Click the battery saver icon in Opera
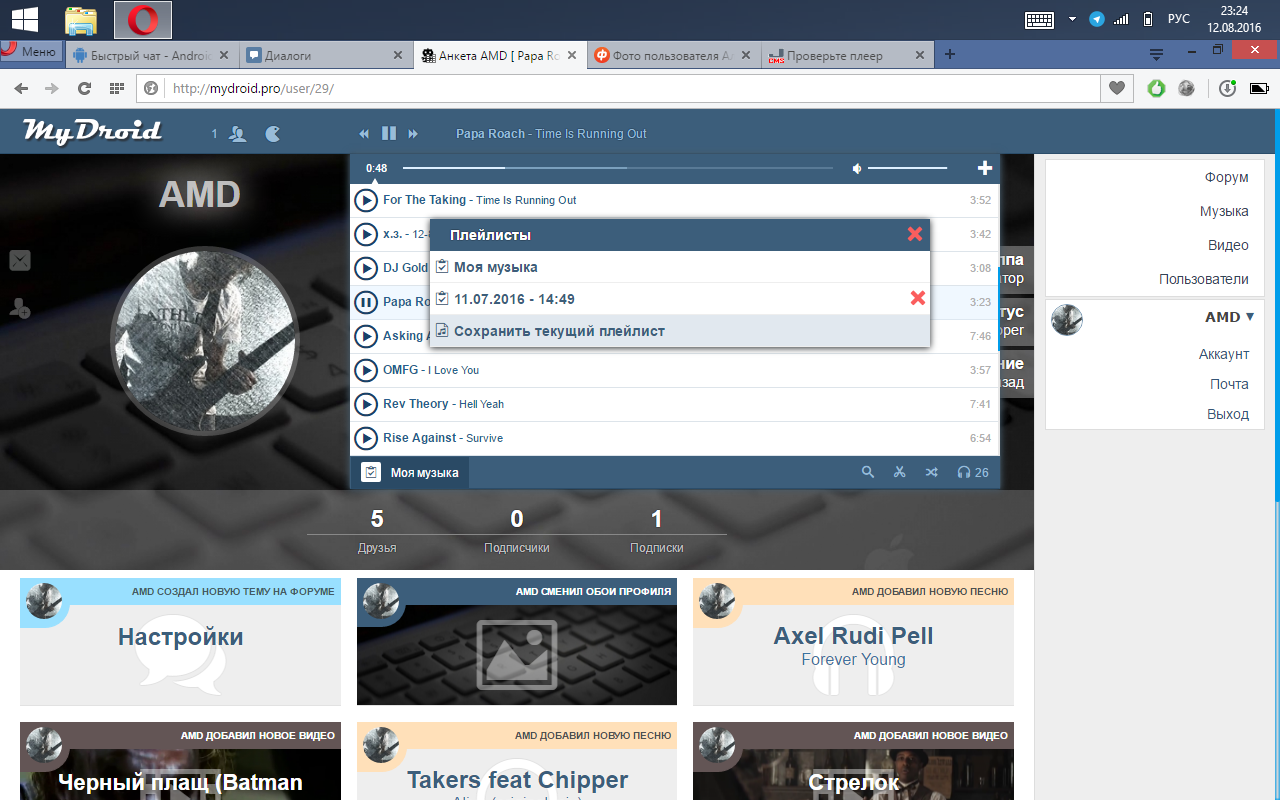This screenshot has width=1280, height=800. coord(1258,88)
